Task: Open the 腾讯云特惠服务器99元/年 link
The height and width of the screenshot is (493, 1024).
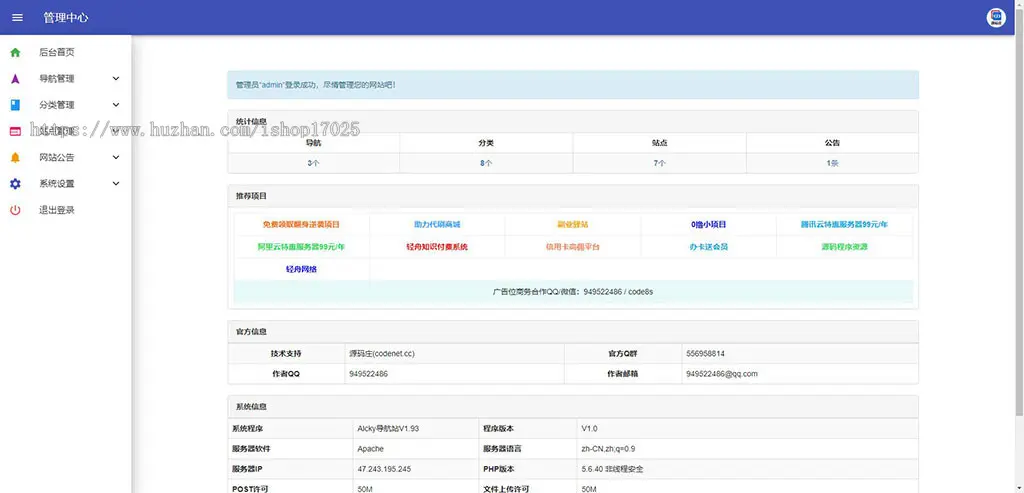Action: [844, 225]
